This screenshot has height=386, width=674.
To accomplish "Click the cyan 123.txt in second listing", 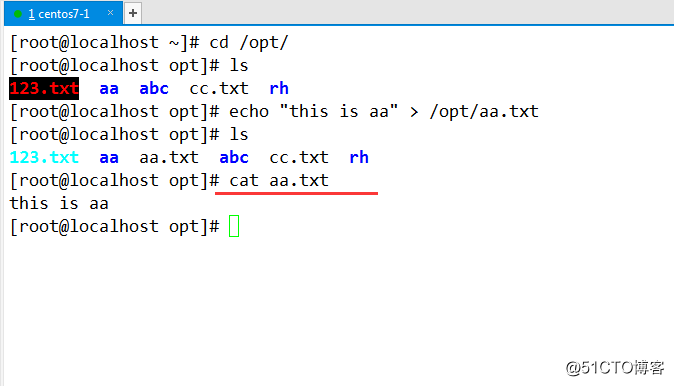I will 44,157.
